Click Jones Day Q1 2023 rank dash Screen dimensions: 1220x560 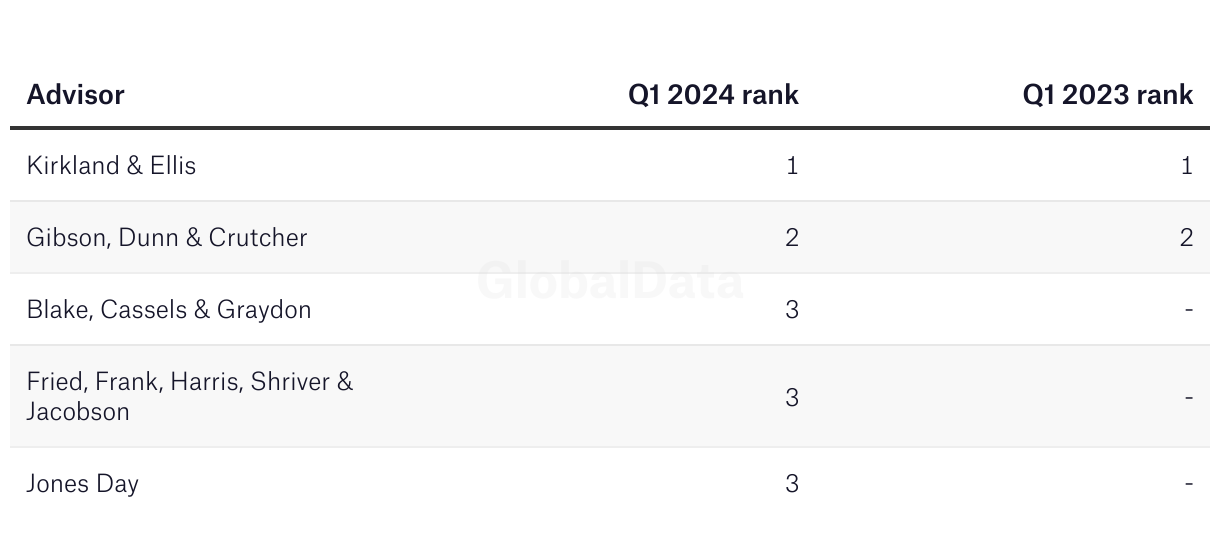pyautogui.click(x=1189, y=484)
